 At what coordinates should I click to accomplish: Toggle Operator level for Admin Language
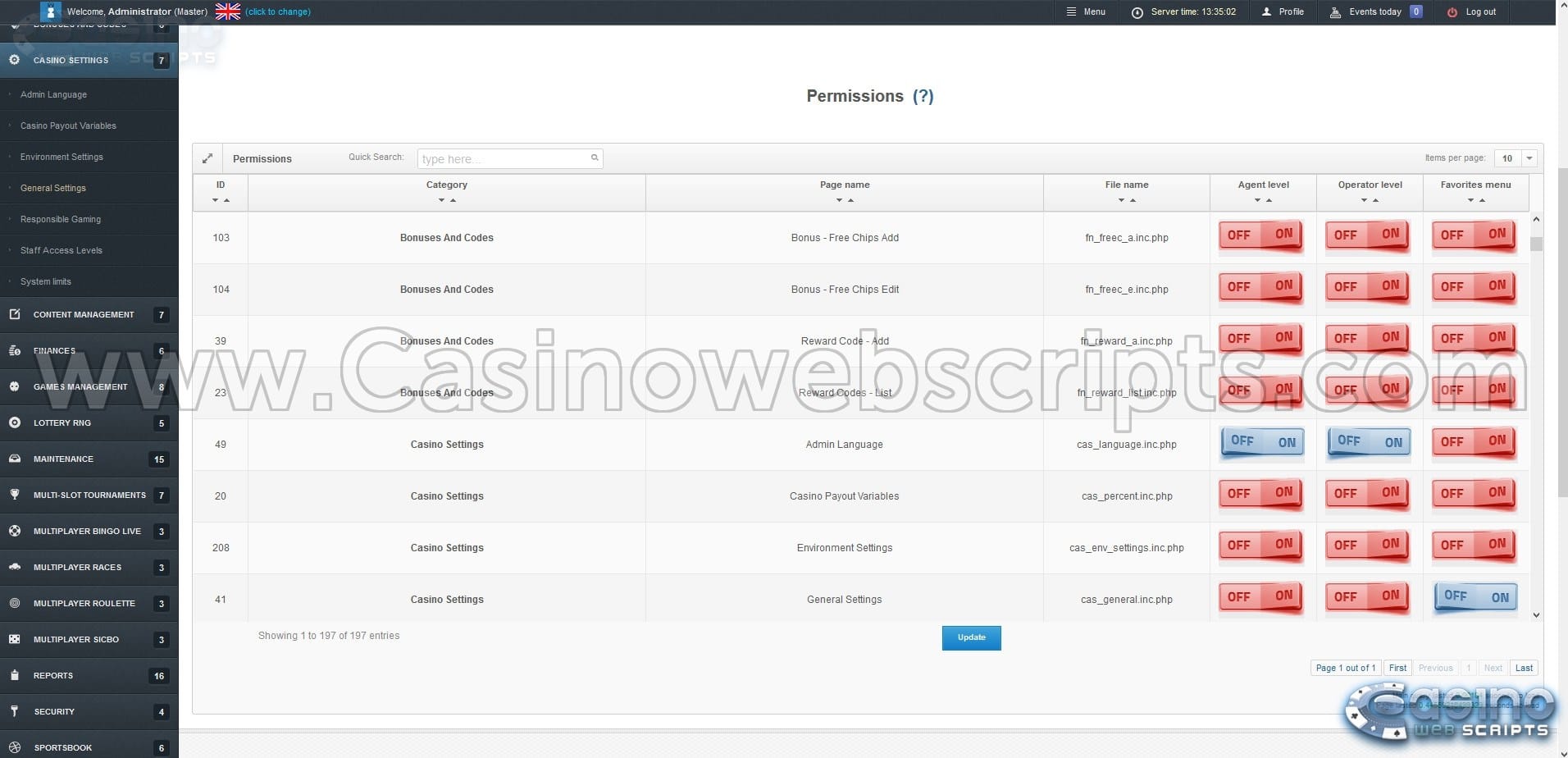1368,443
